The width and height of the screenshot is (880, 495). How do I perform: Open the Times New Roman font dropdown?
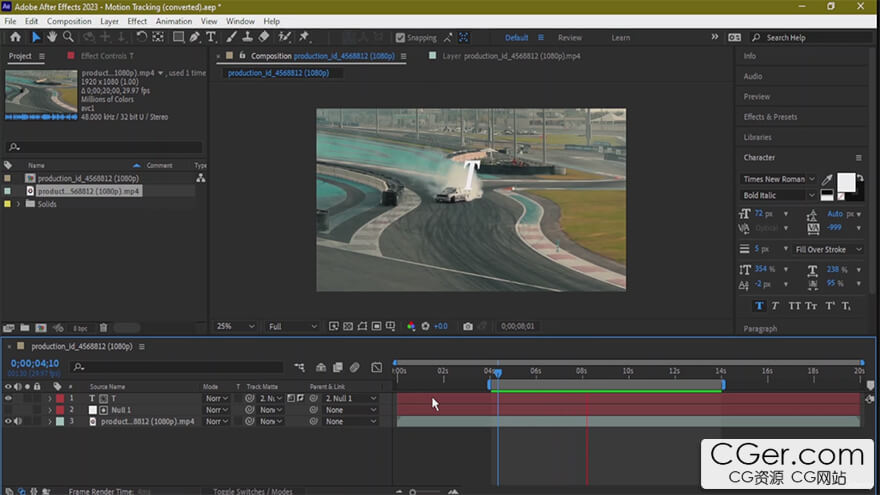[x=777, y=179]
